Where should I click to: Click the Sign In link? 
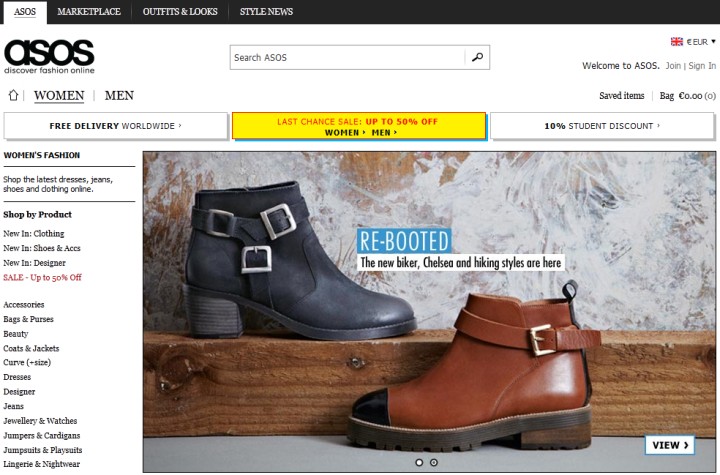[702, 66]
